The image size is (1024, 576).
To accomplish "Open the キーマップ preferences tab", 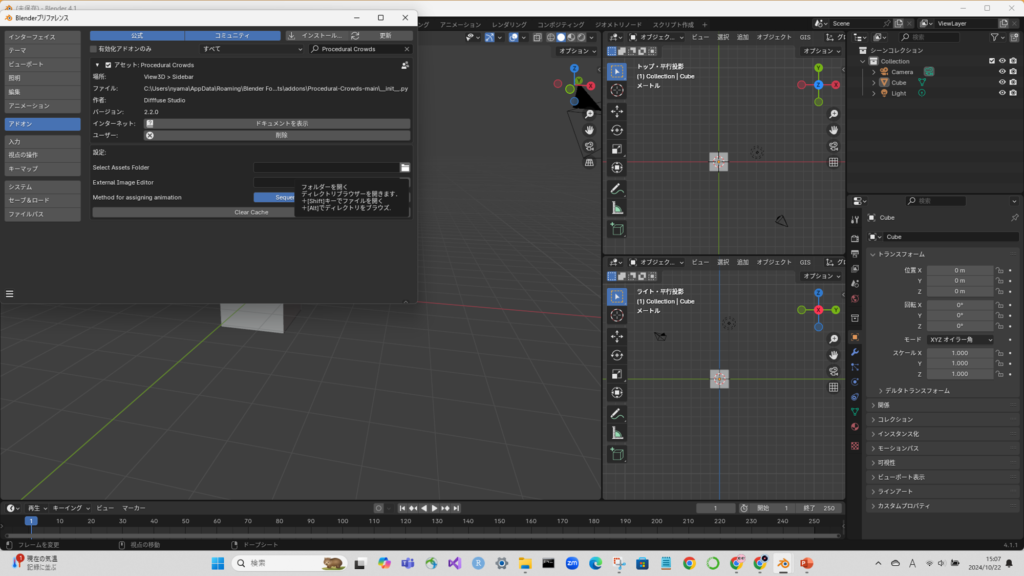I will coord(40,168).
